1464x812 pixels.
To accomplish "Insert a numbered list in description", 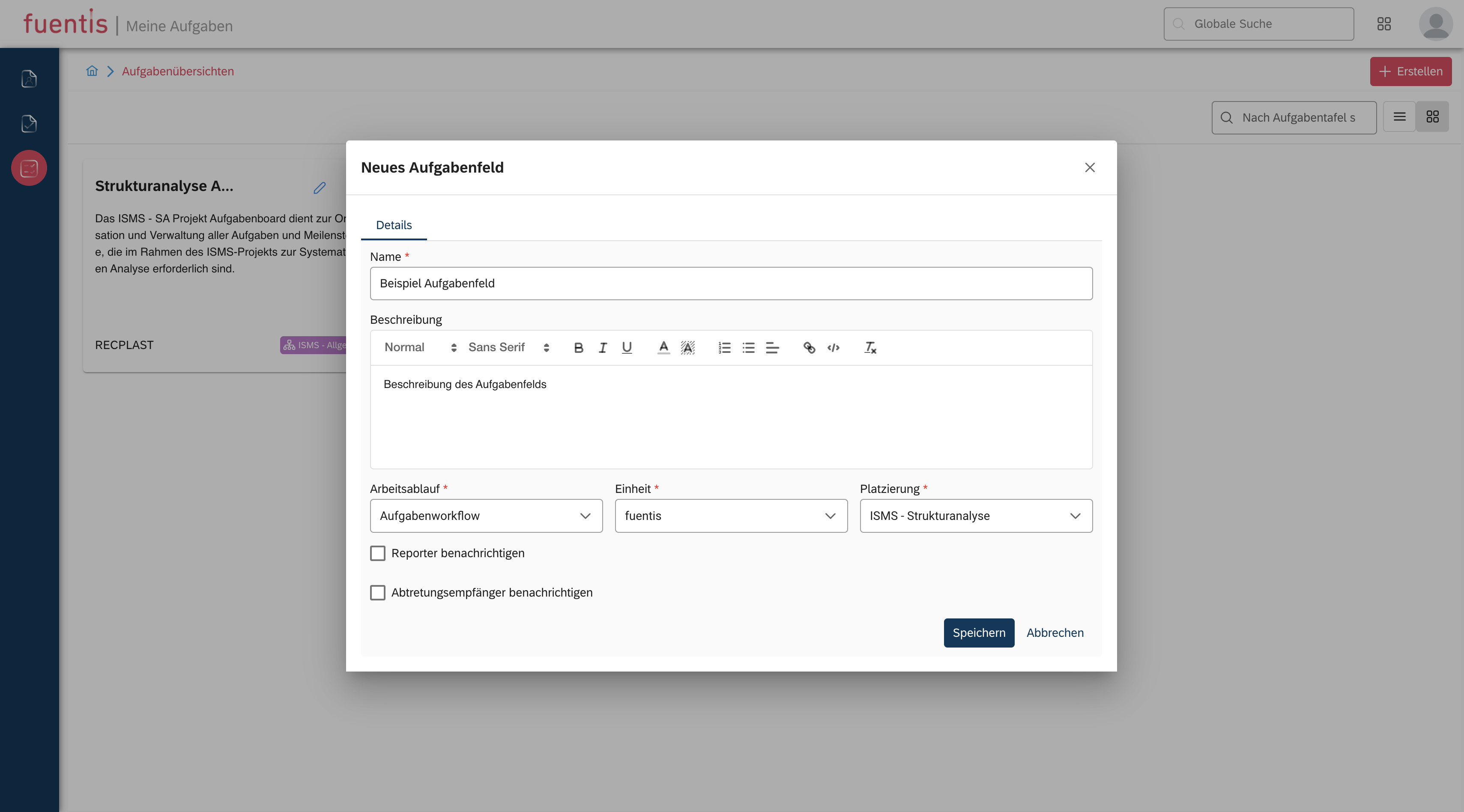I will click(x=724, y=348).
